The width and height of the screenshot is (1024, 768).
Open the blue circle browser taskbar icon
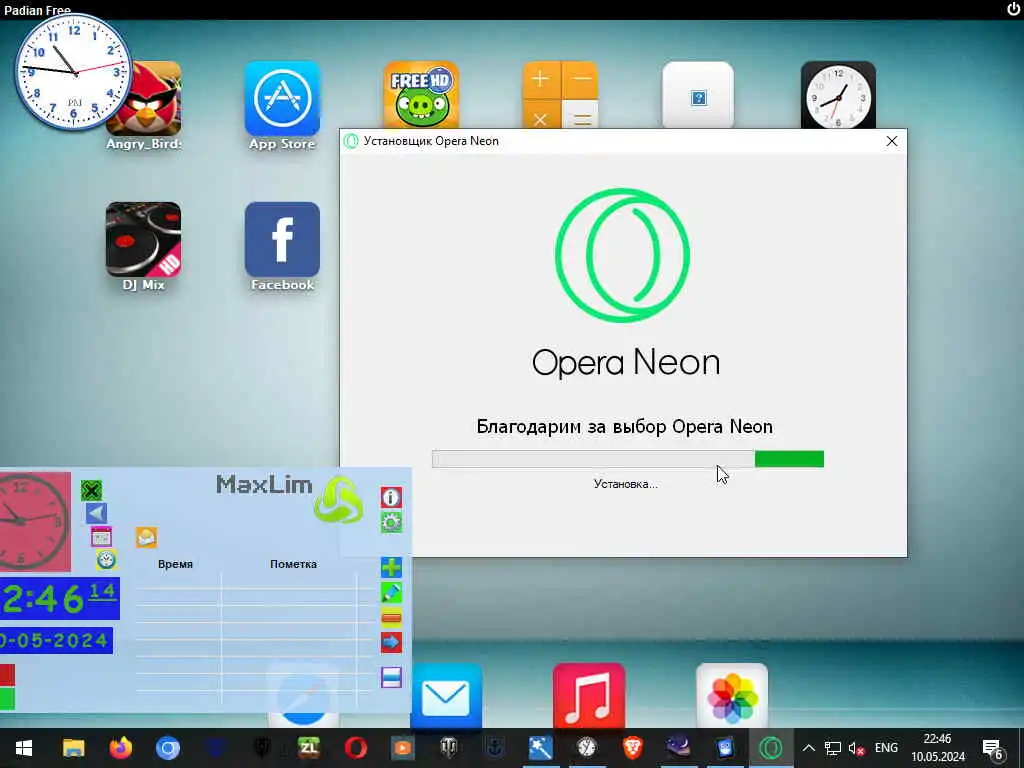[168, 748]
